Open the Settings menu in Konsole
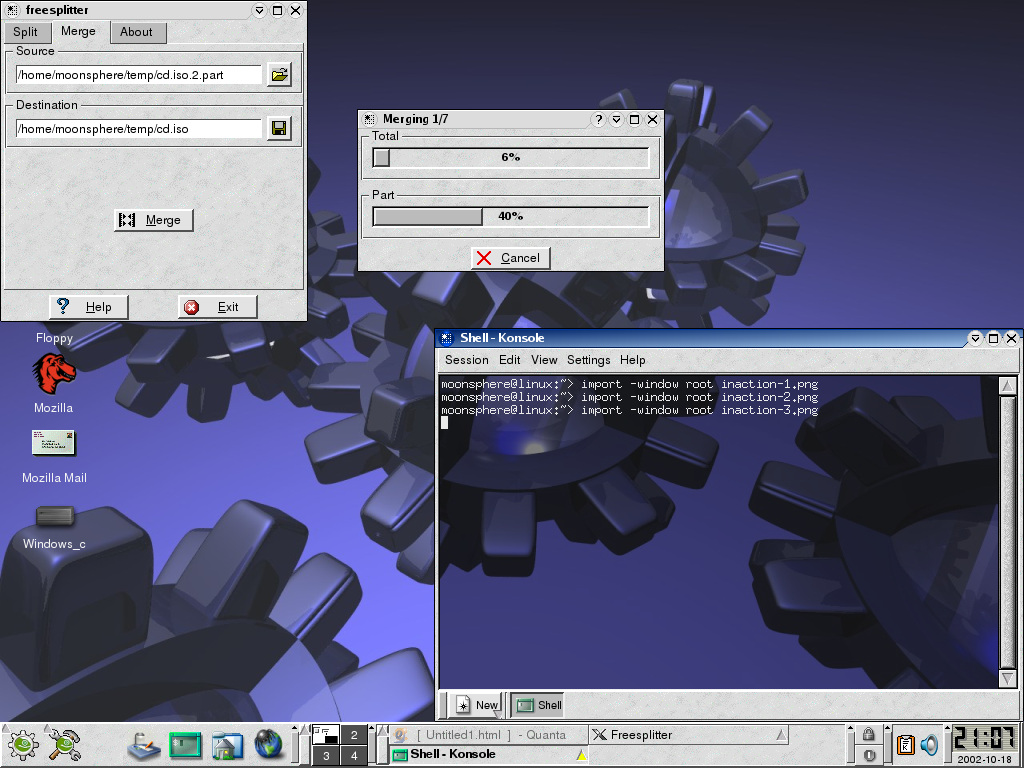The image size is (1024, 768). tap(588, 360)
